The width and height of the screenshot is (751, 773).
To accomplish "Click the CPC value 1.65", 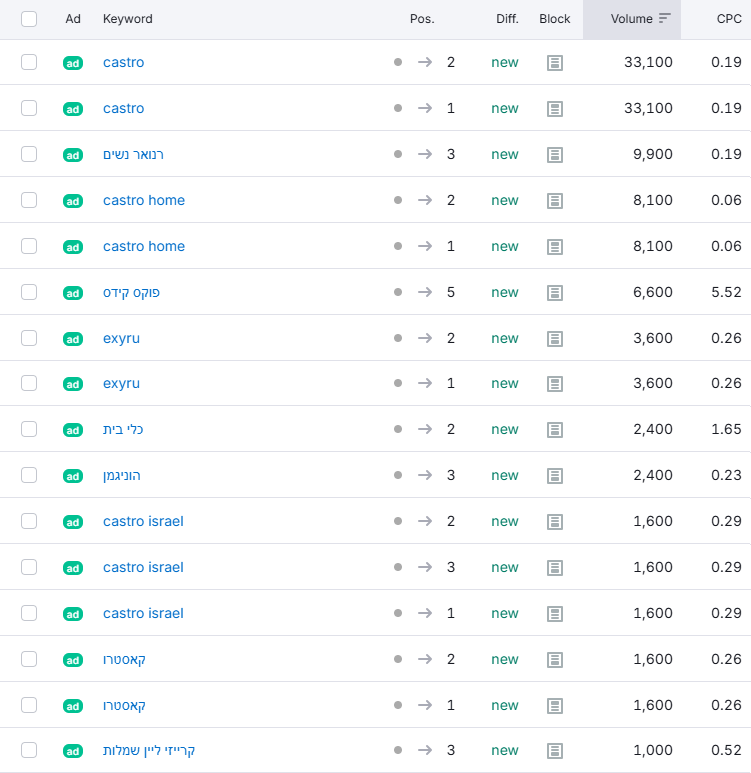I will 726,429.
